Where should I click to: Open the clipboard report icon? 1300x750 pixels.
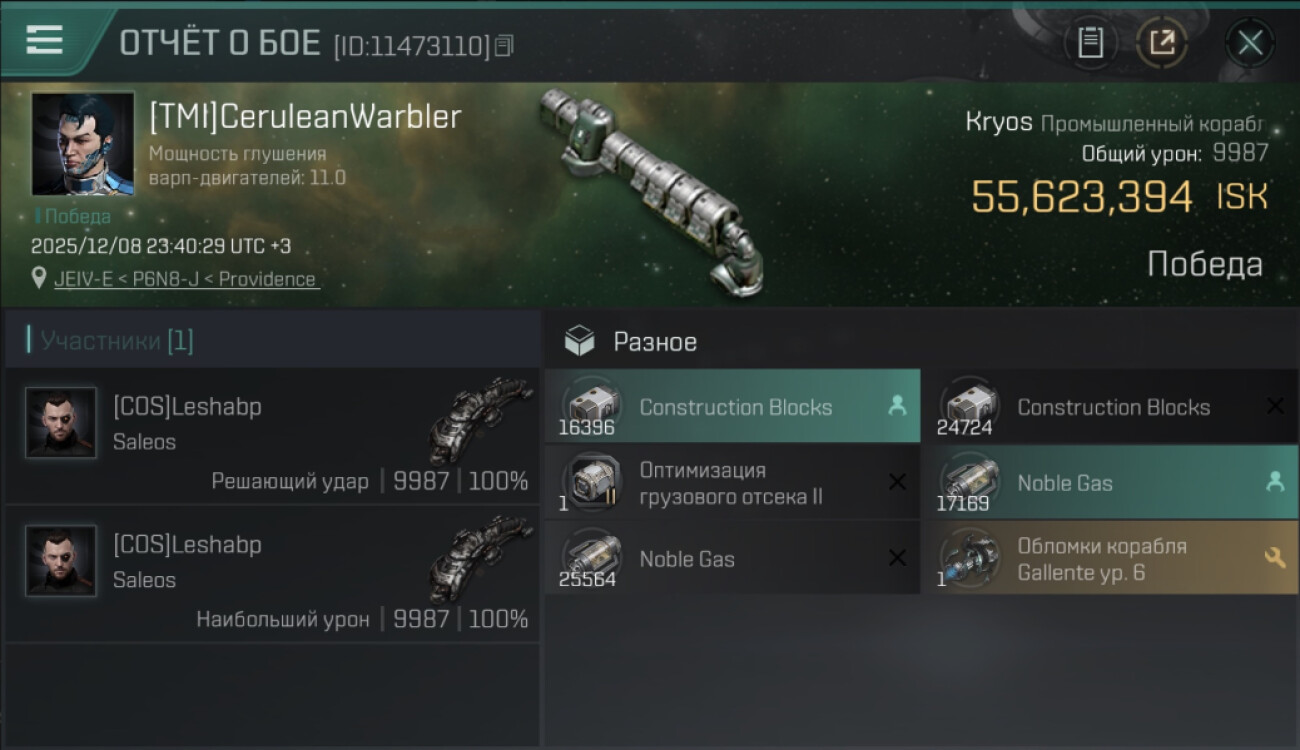(1091, 43)
